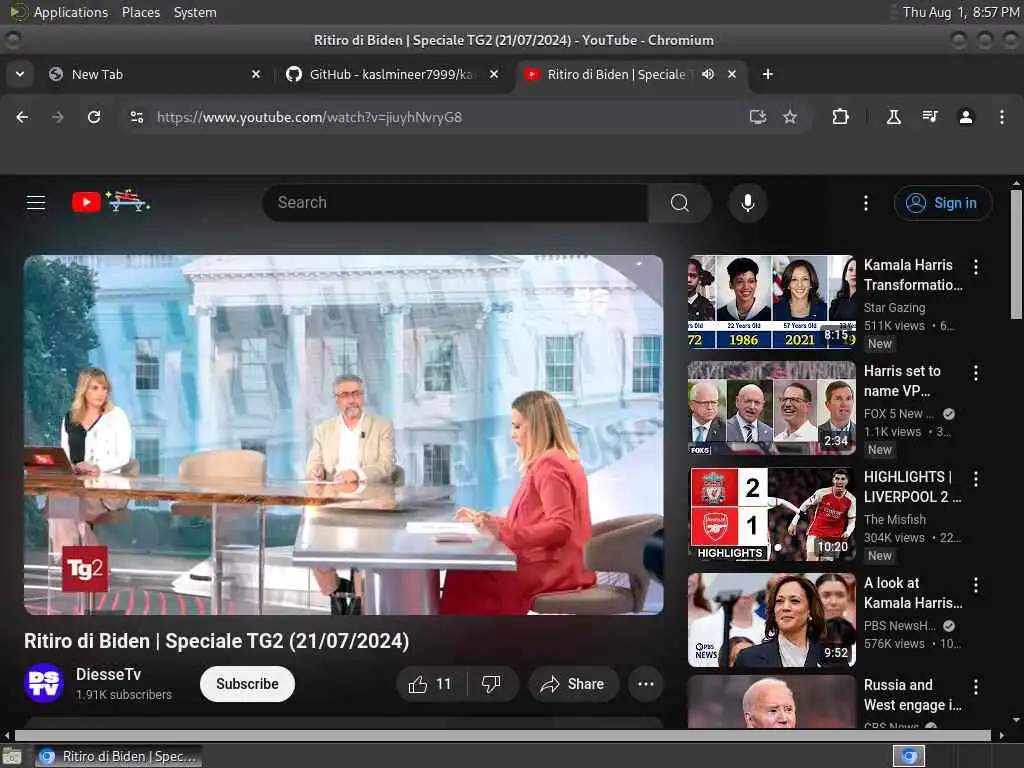
Task: Click the video title Ritiro di Biden Speciale TG2
Action: click(217, 641)
